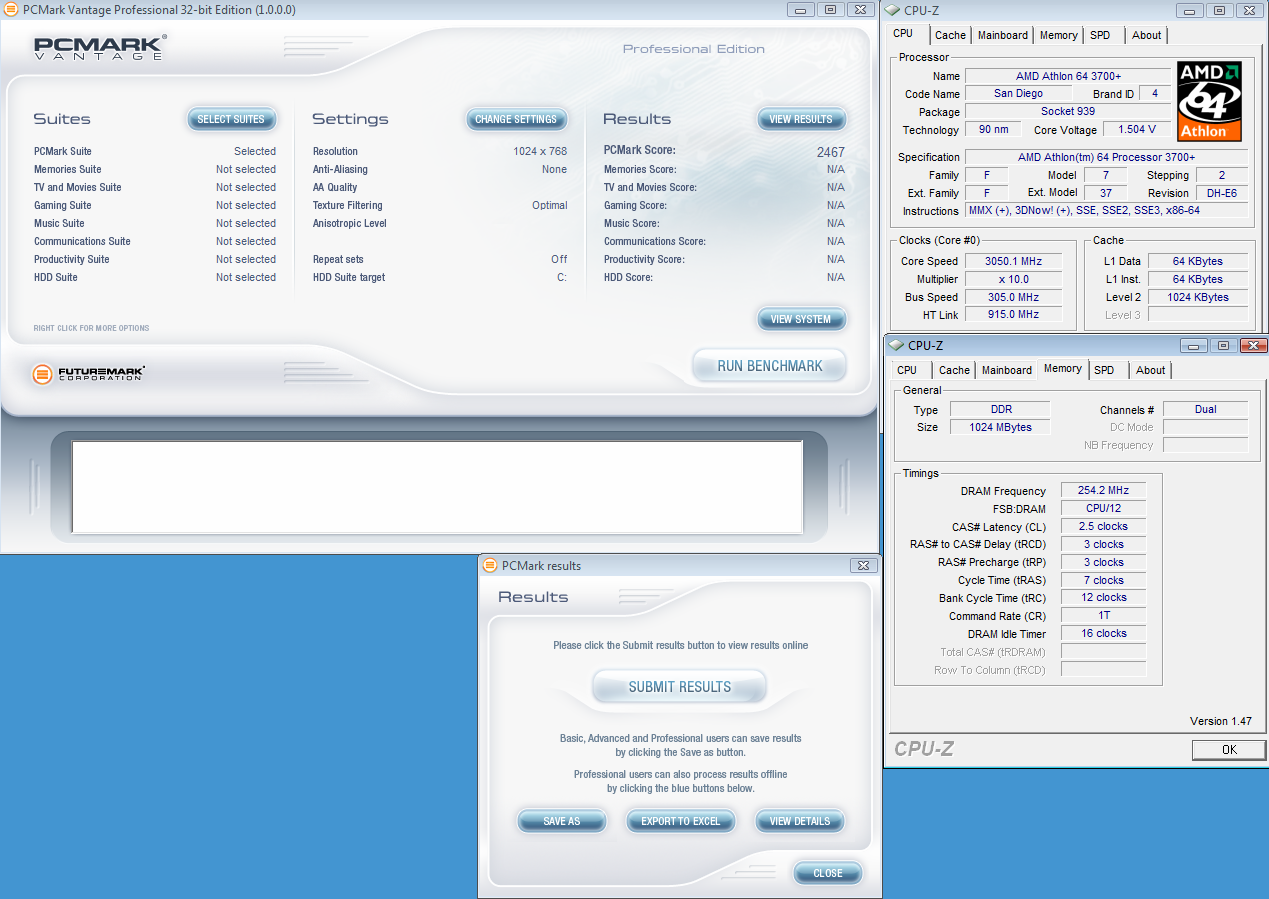Image resolution: width=1269 pixels, height=899 pixels.
Task: Click the HDD Suite target C: value
Action: click(562, 277)
